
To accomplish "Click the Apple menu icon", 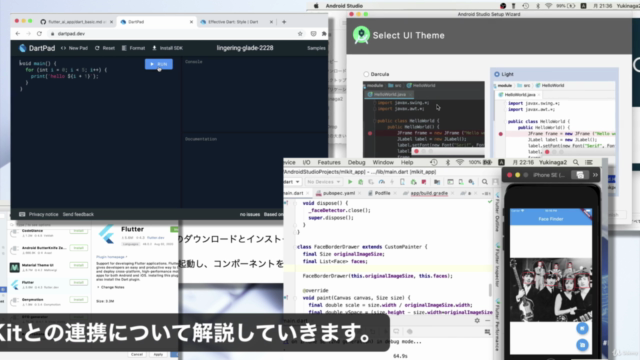I will click(x=316, y=6).
